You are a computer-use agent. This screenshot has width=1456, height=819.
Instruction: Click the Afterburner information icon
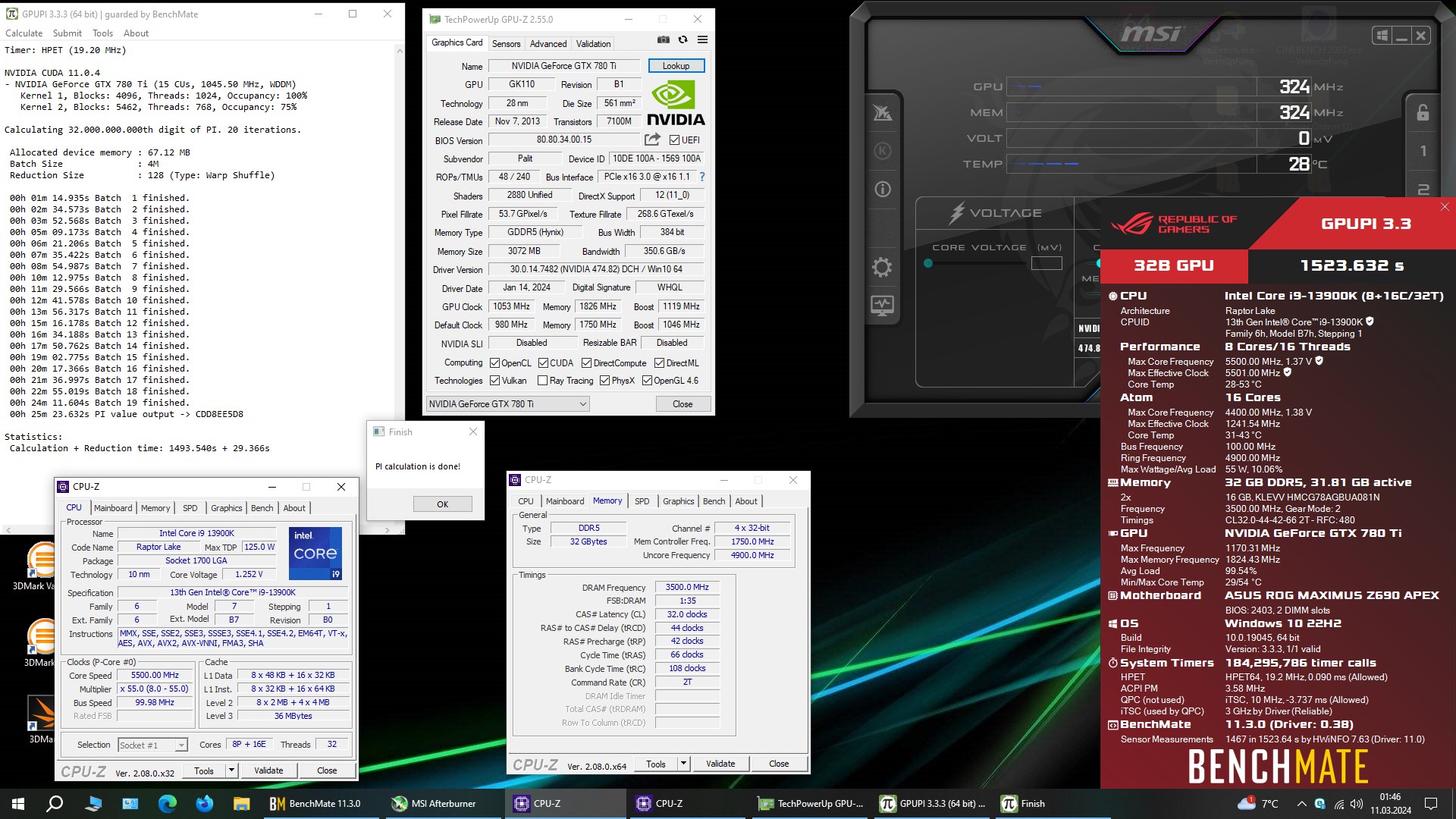(x=882, y=189)
